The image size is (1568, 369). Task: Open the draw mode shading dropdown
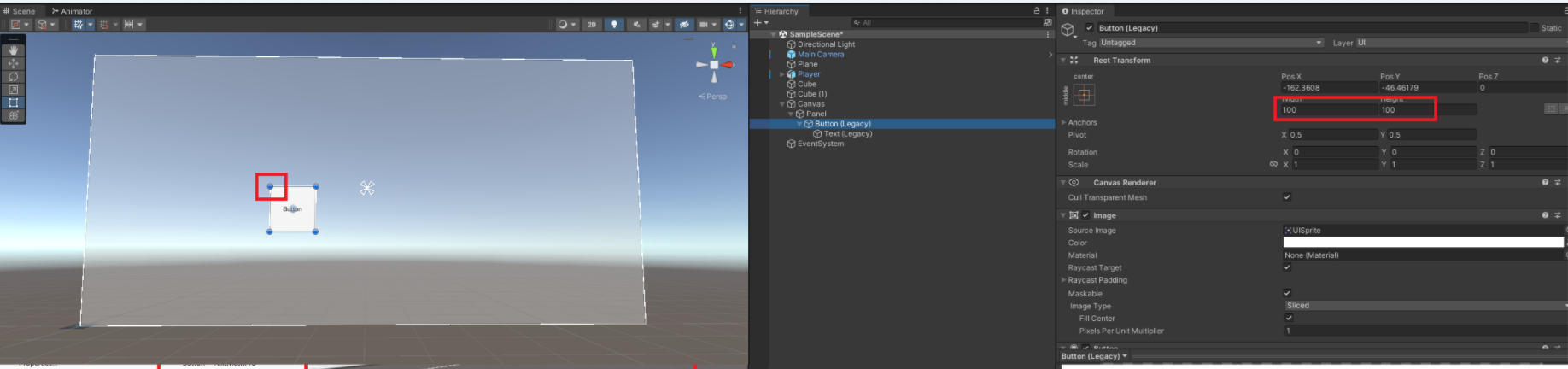pos(566,25)
